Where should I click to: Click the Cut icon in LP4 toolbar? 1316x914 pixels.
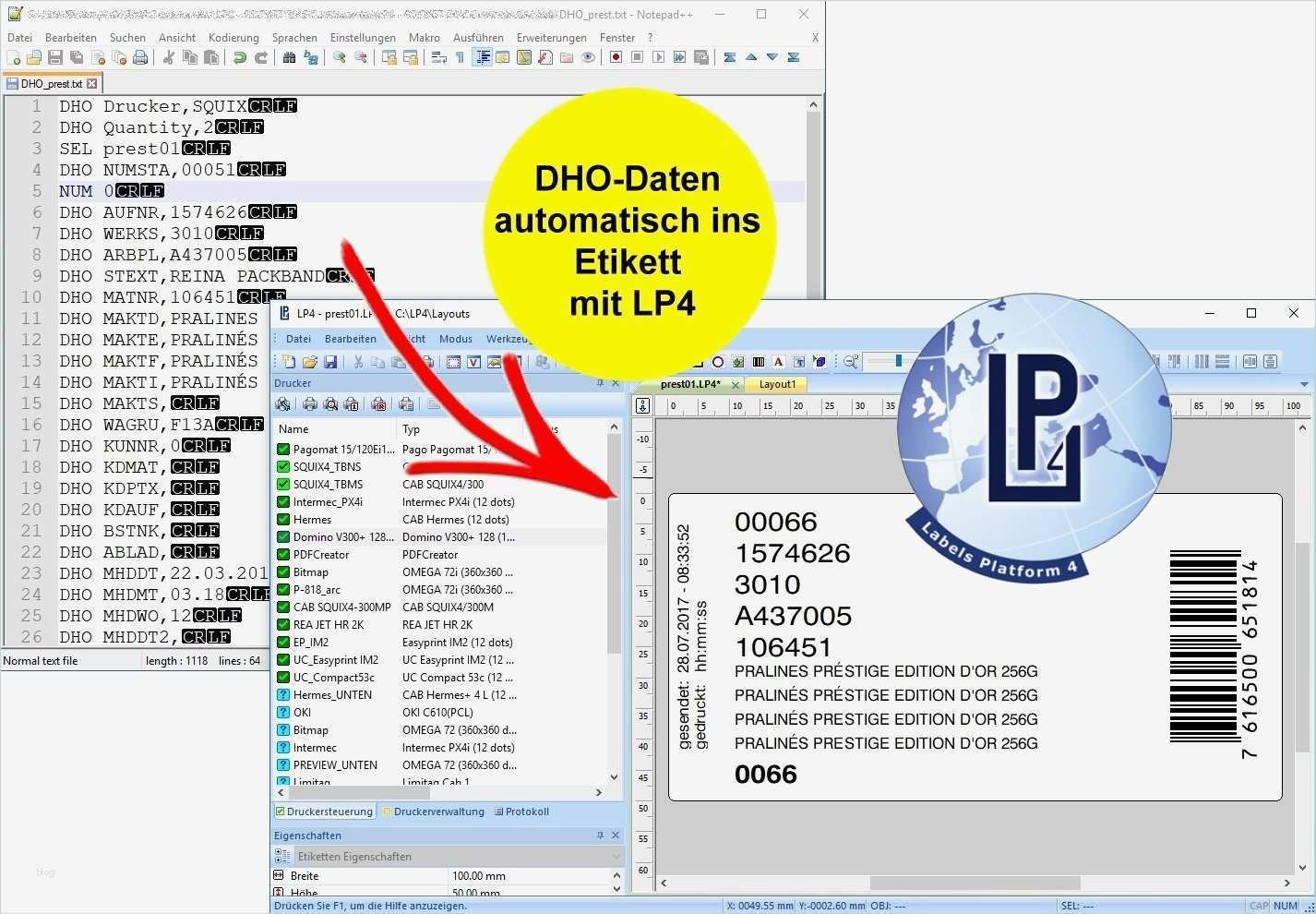pos(358,362)
